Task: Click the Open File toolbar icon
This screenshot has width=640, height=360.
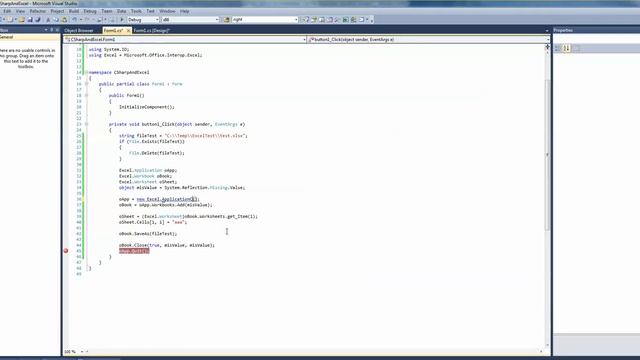Action: coord(21,20)
